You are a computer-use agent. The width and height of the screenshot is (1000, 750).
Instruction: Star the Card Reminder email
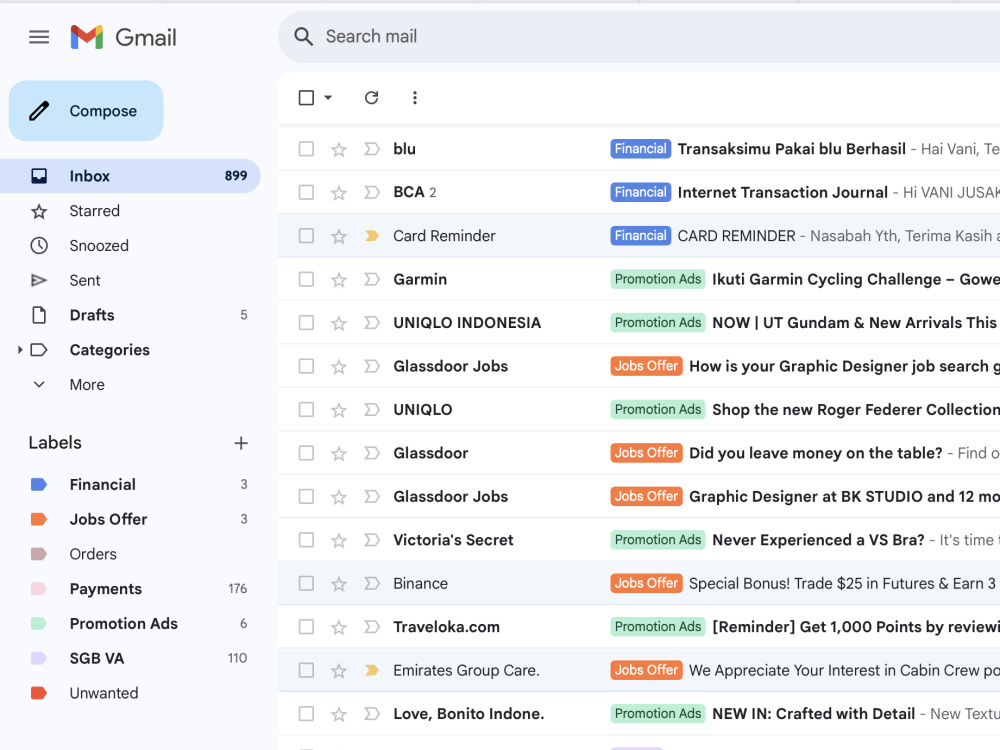(339, 236)
